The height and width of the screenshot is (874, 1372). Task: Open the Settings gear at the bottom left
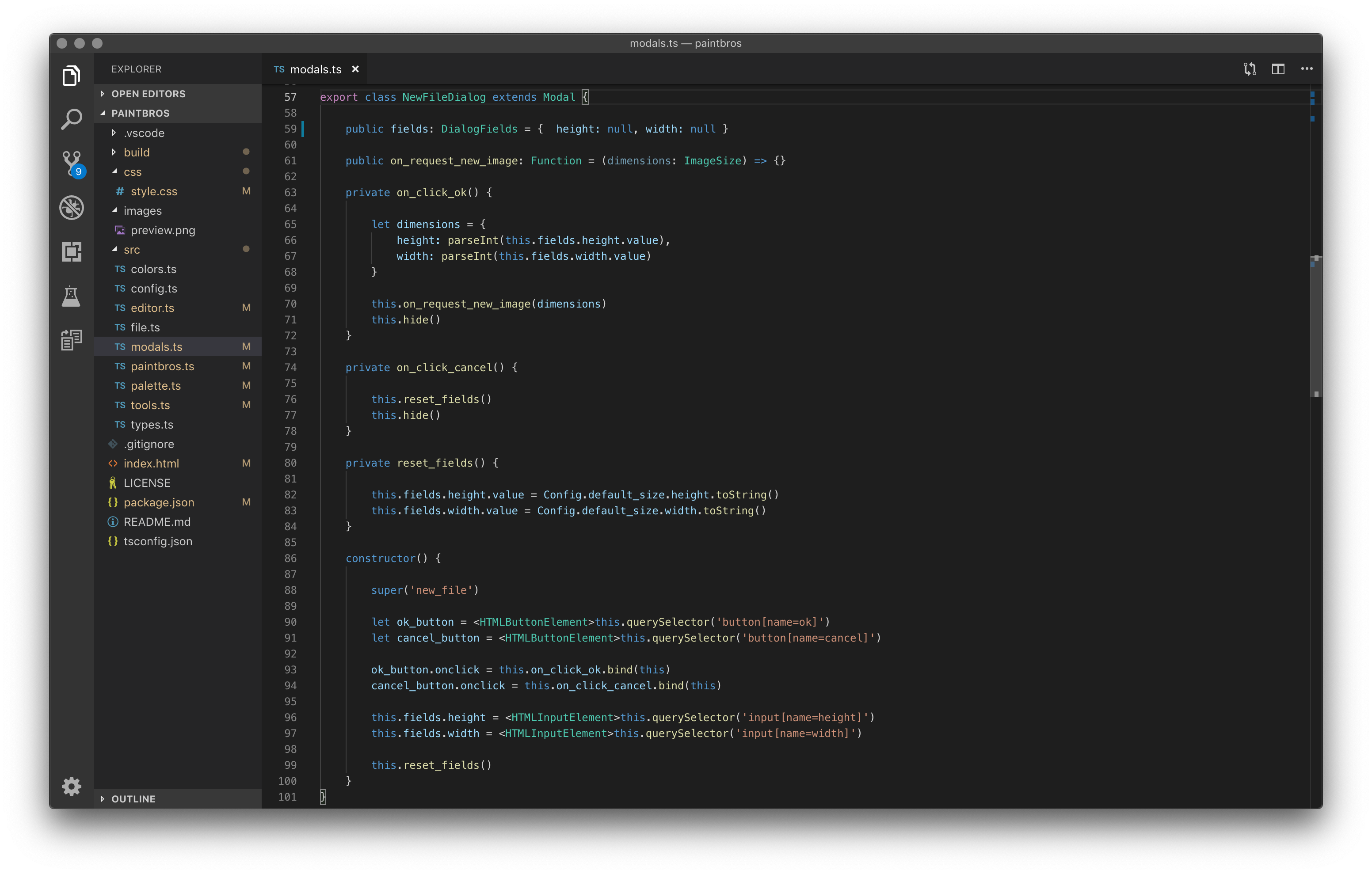(x=71, y=786)
